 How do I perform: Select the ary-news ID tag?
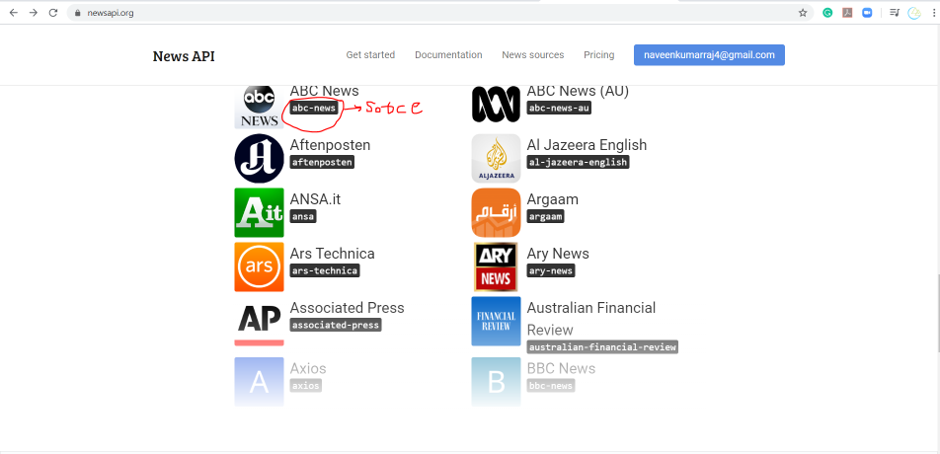(x=551, y=270)
